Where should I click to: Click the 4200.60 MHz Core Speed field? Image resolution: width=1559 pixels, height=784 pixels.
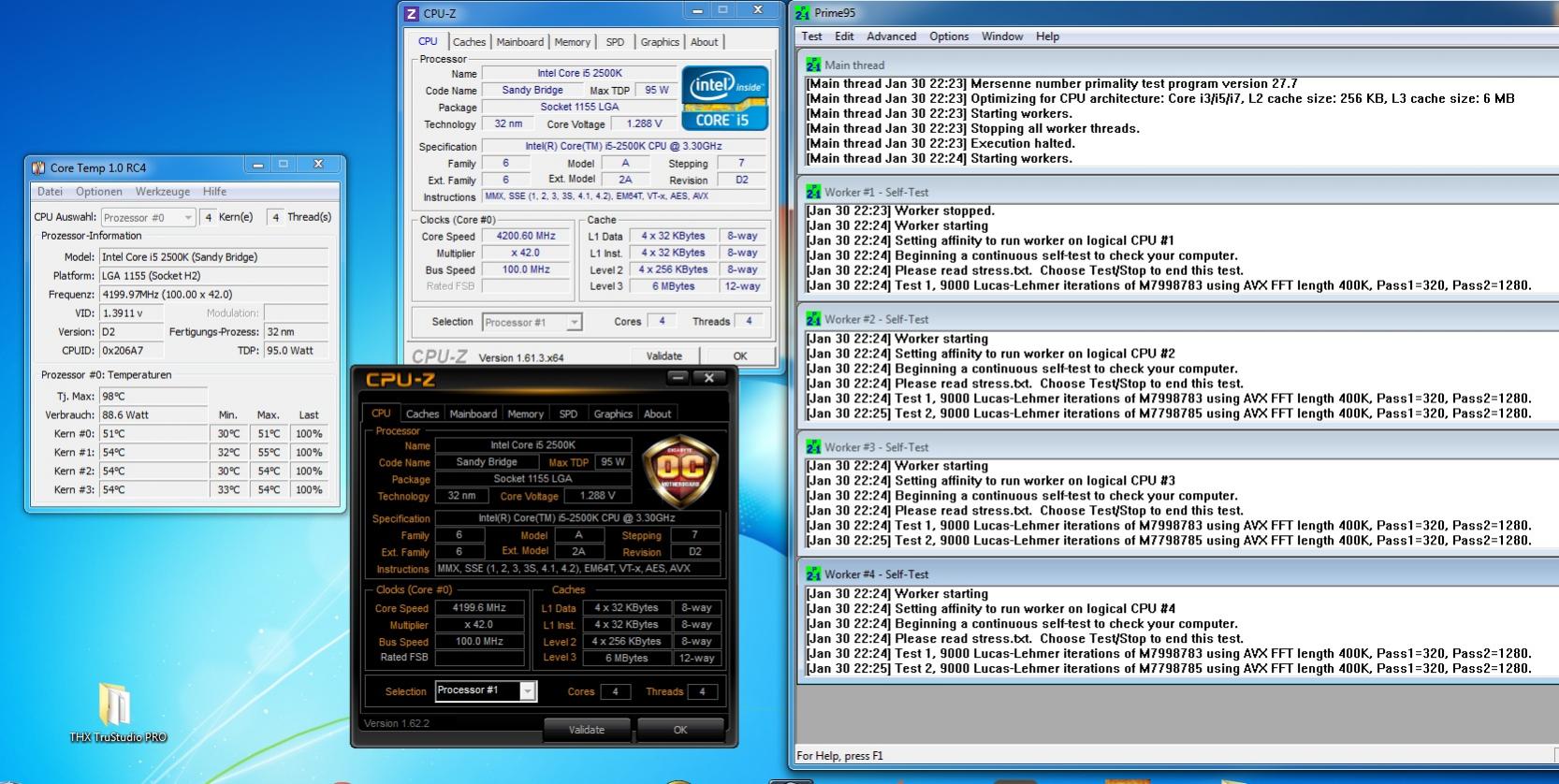coord(526,236)
